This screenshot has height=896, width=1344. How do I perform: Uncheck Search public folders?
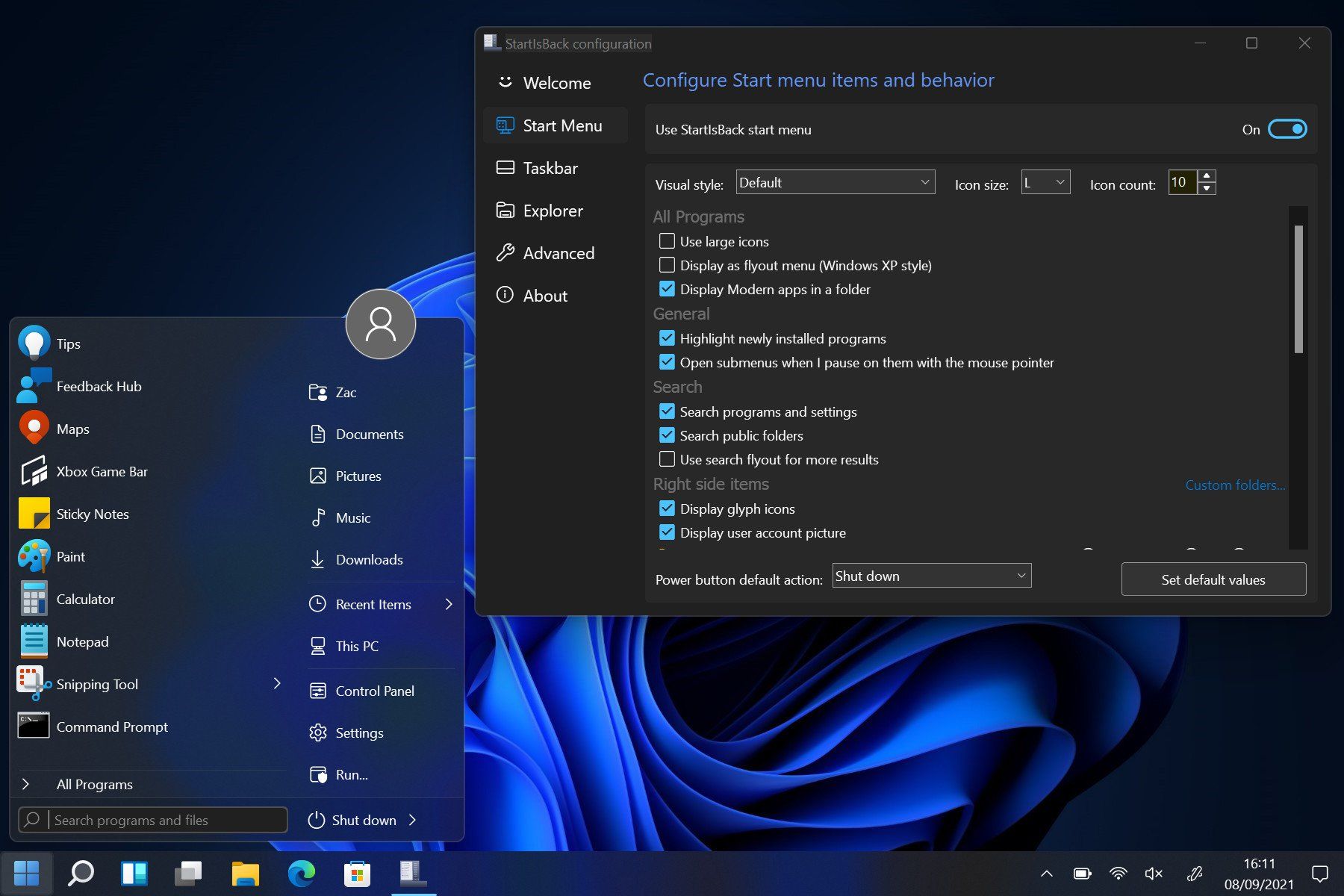pos(667,435)
